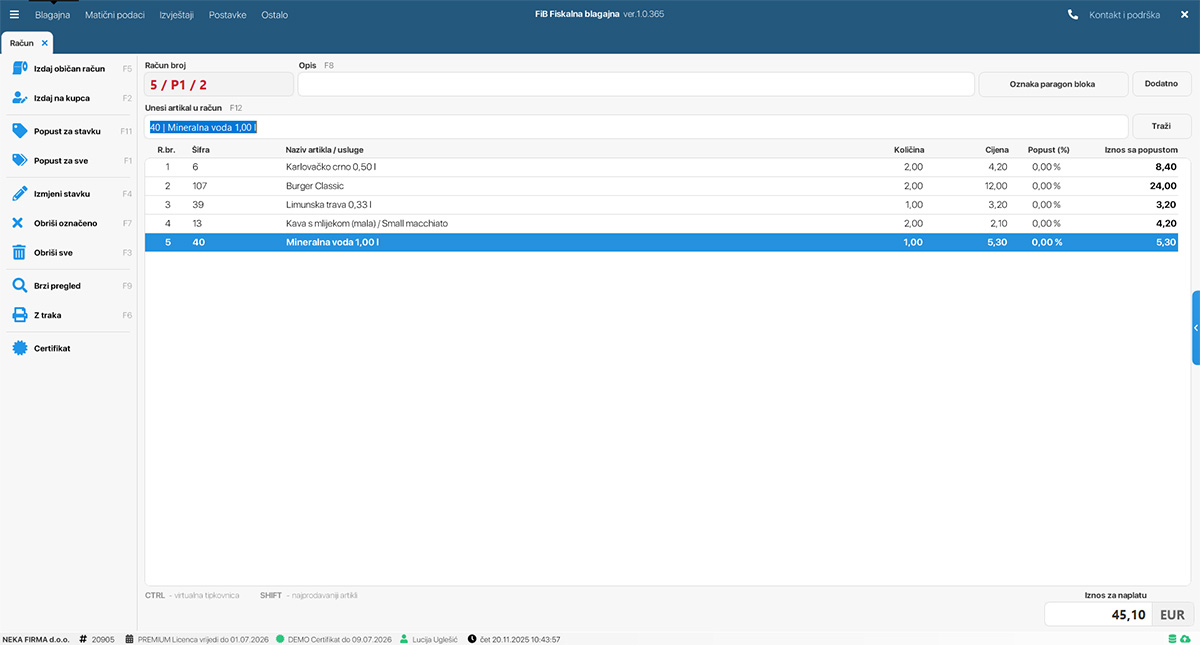Click the tag icon for Popust za stavku
This screenshot has width=1200, height=645.
click(18, 131)
